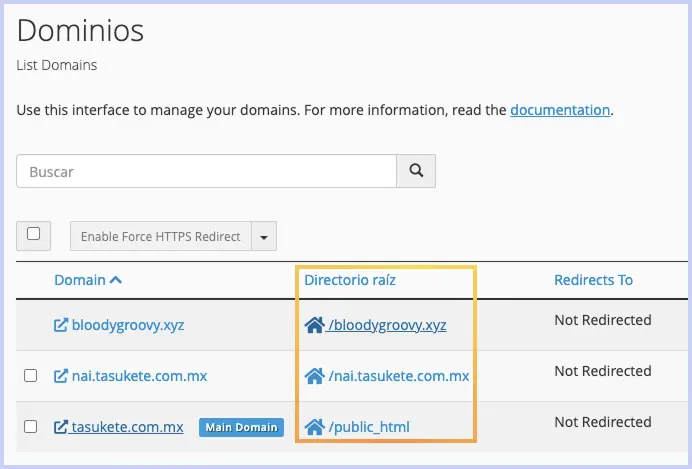The width and height of the screenshot is (692, 469).
Task: Click home icon next to /nai.tasukete.com.mx
Action: (x=314, y=376)
